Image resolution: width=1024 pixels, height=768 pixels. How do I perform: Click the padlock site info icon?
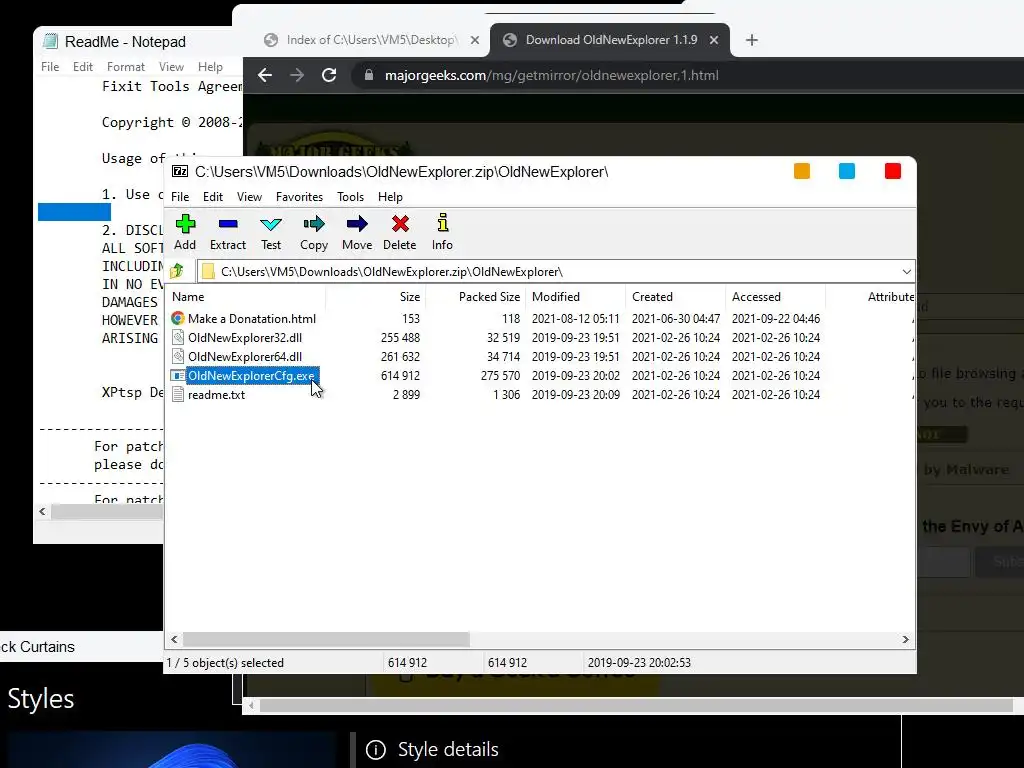pos(369,75)
